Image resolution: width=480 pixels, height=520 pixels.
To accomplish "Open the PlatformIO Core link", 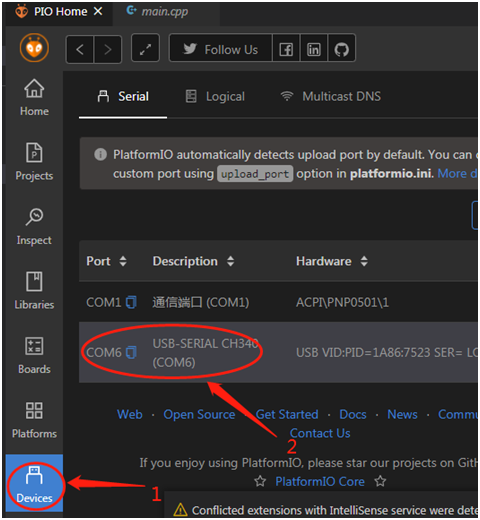I will point(320,481).
